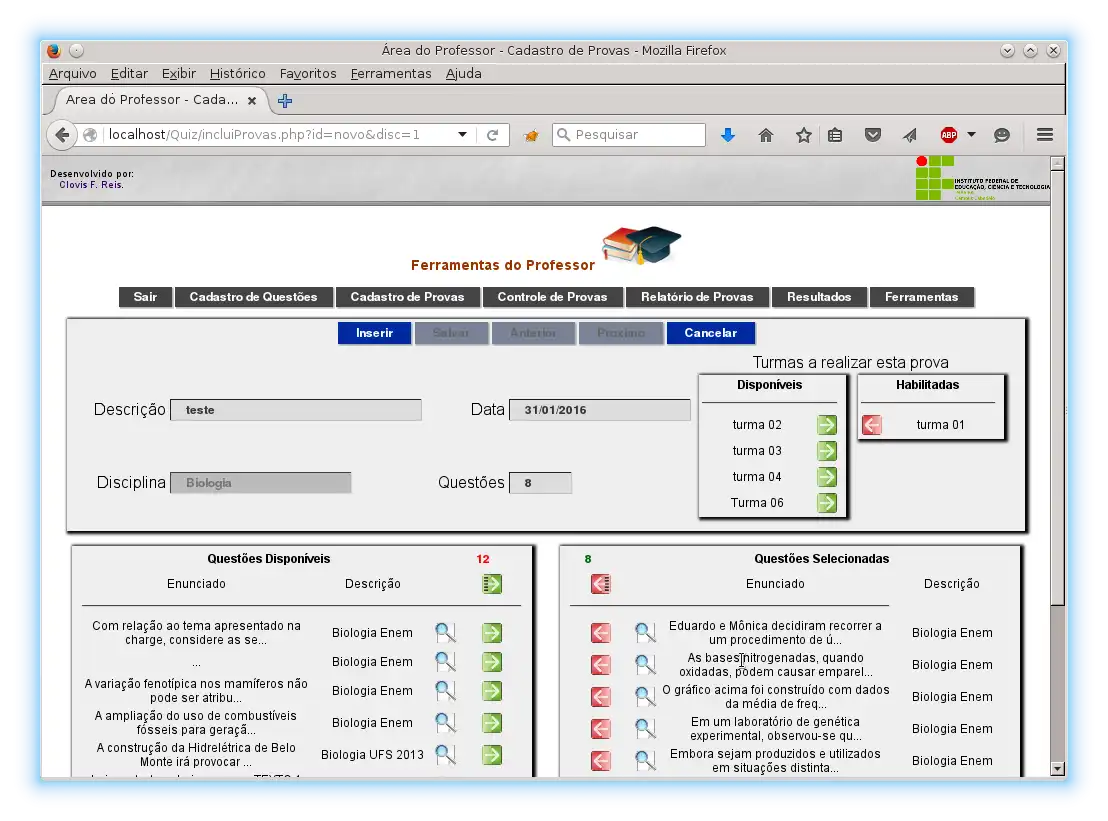The width and height of the screenshot is (1108, 821).
Task: Add 'A ampliação do uso de combustíveis' question
Action: [492, 723]
